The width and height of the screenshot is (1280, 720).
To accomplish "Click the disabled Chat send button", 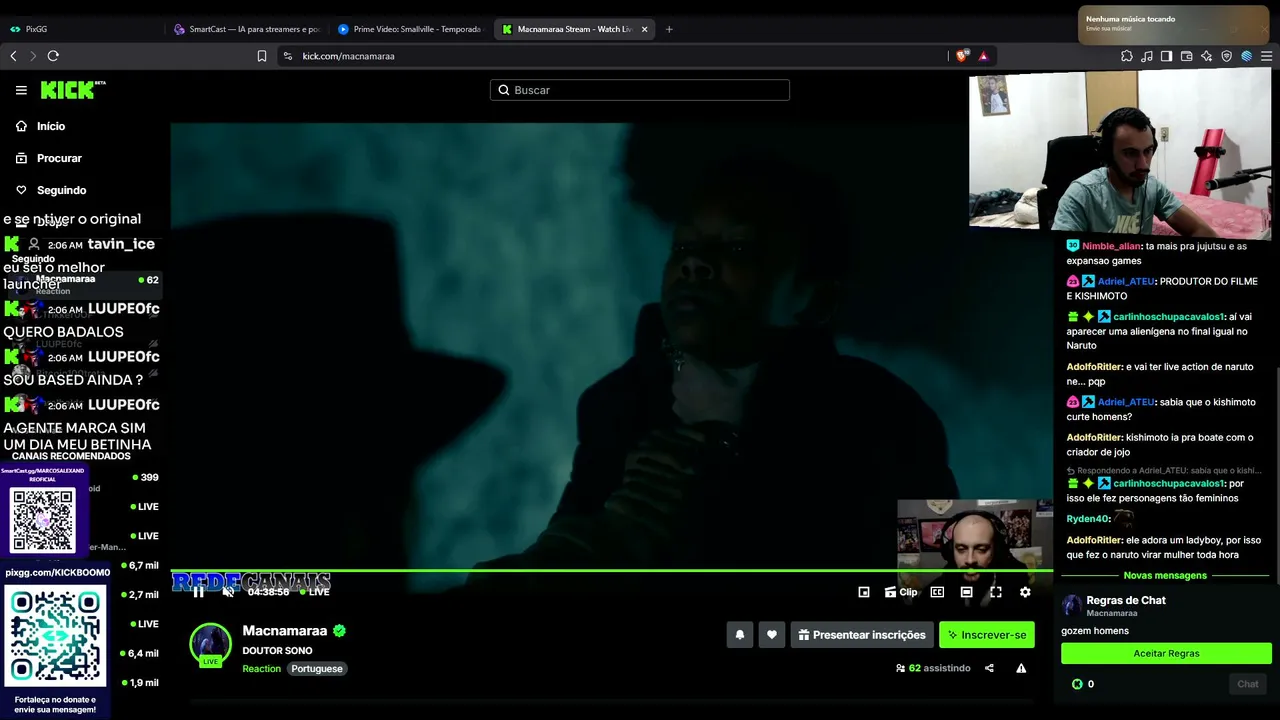I will point(1248,684).
